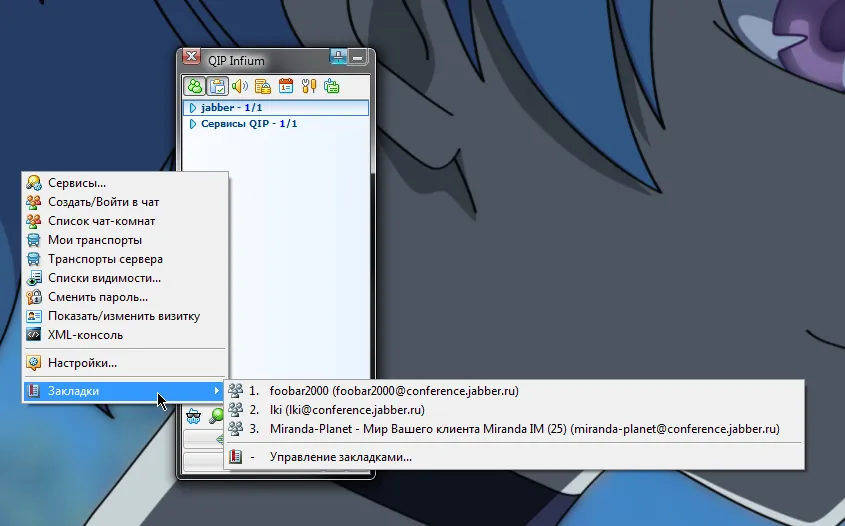Open settings via wrench and screwdriver icon
The width and height of the screenshot is (845, 526).
pyautogui.click(x=309, y=86)
